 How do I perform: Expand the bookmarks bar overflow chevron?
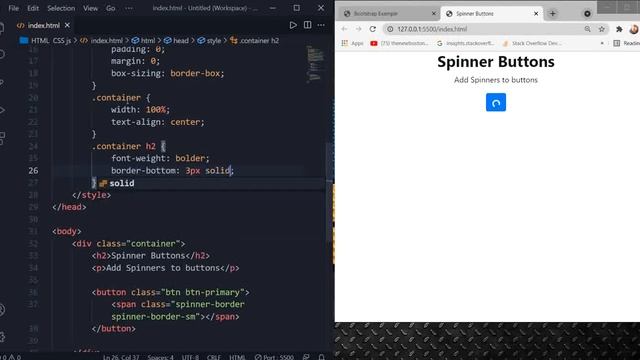tap(602, 43)
